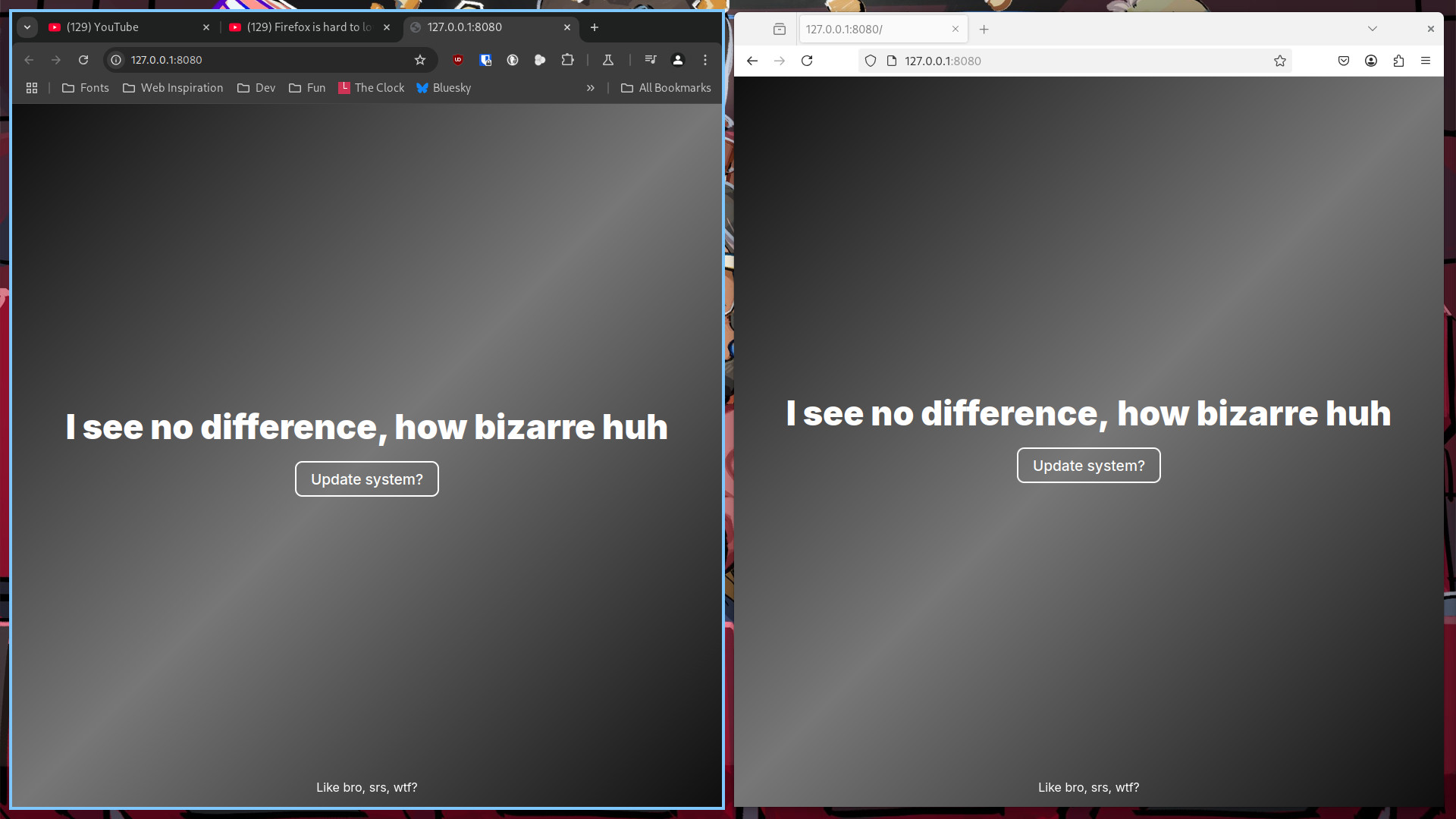Go forward in Firefox

[x=780, y=61]
